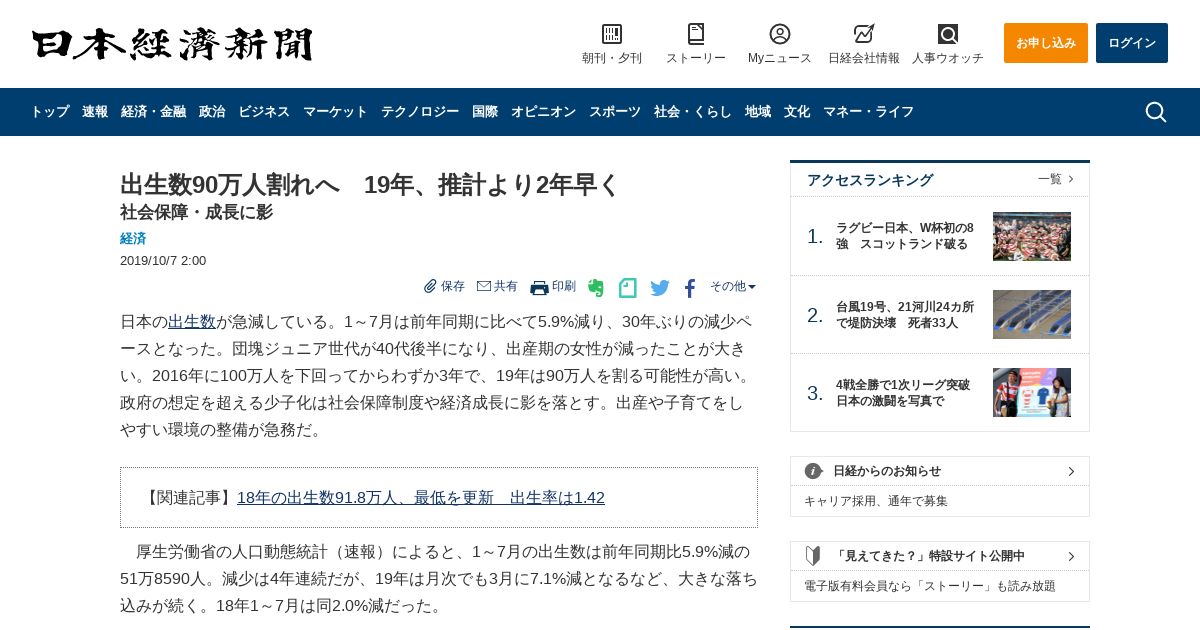Click the rugby team thumbnail
Viewport: 1200px width, 630px height.
point(1032,236)
